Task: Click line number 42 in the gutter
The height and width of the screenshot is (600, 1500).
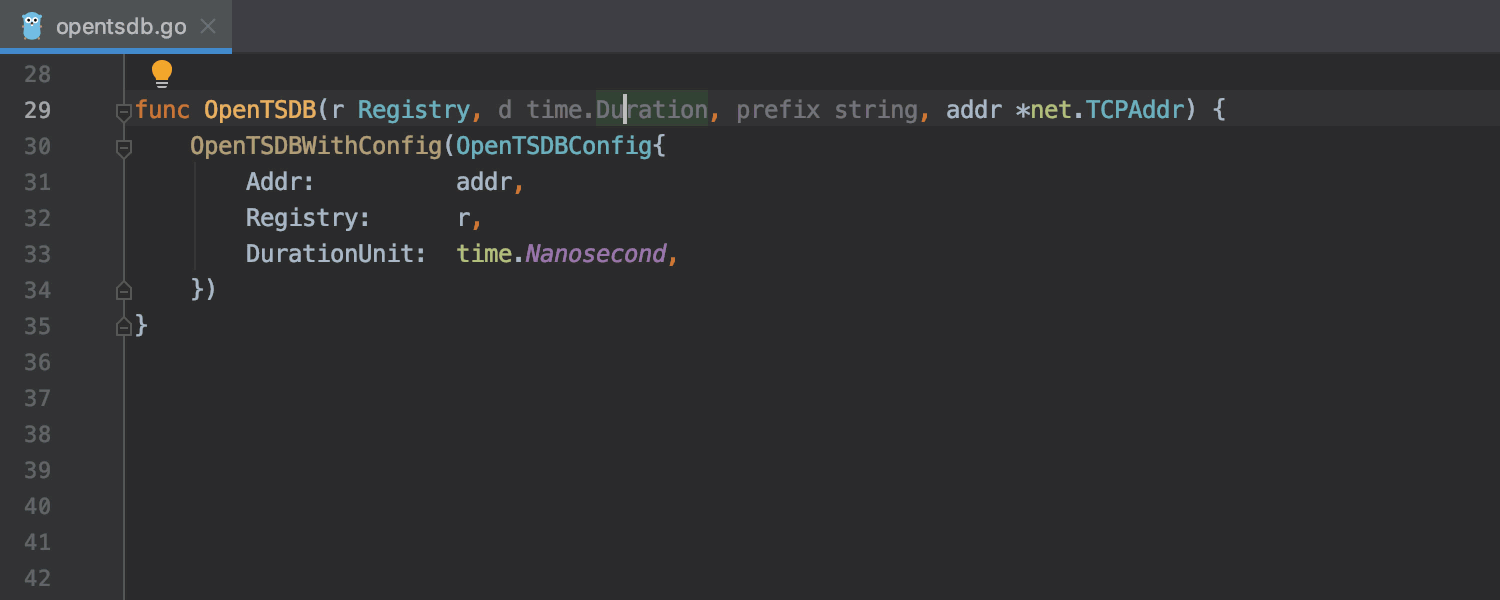Action: pos(37,578)
